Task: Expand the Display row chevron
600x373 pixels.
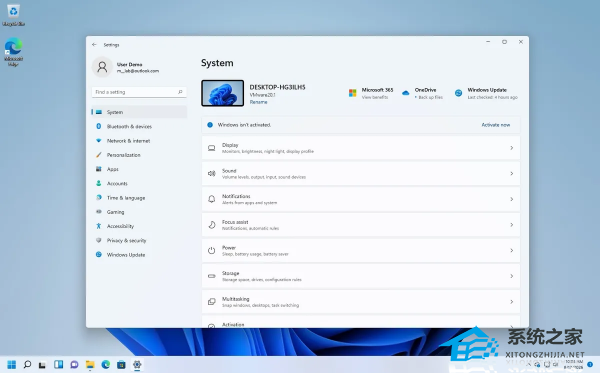Action: tap(512, 148)
